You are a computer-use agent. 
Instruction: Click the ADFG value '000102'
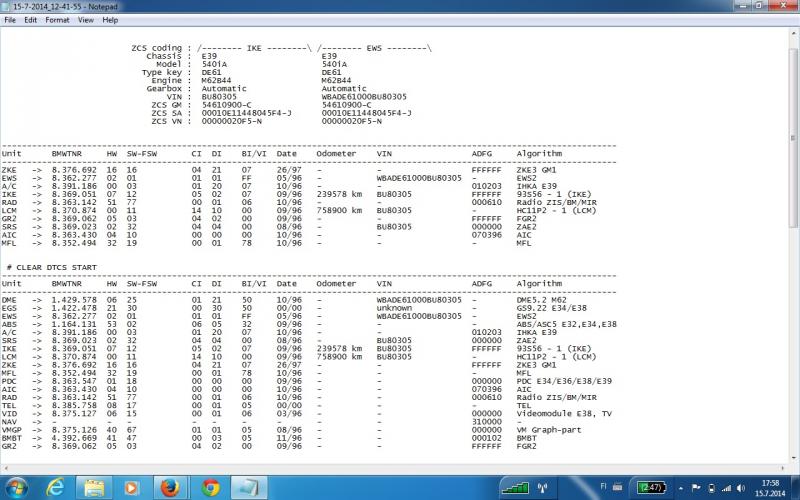click(486, 438)
